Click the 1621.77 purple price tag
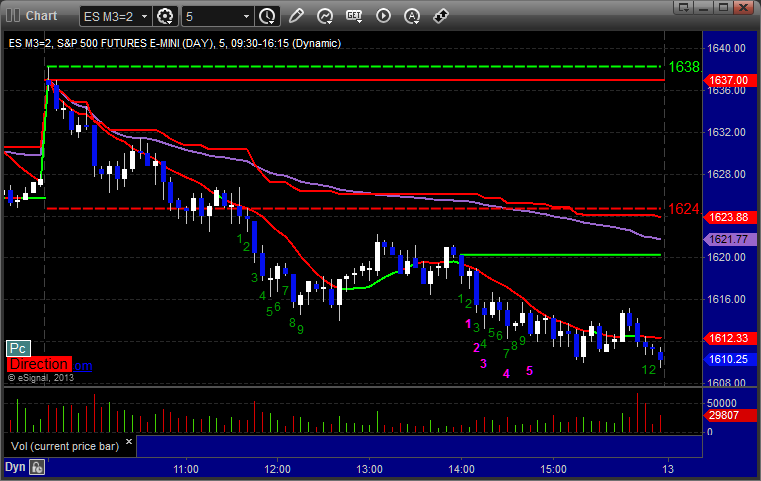The width and height of the screenshot is (761, 481). (x=729, y=239)
